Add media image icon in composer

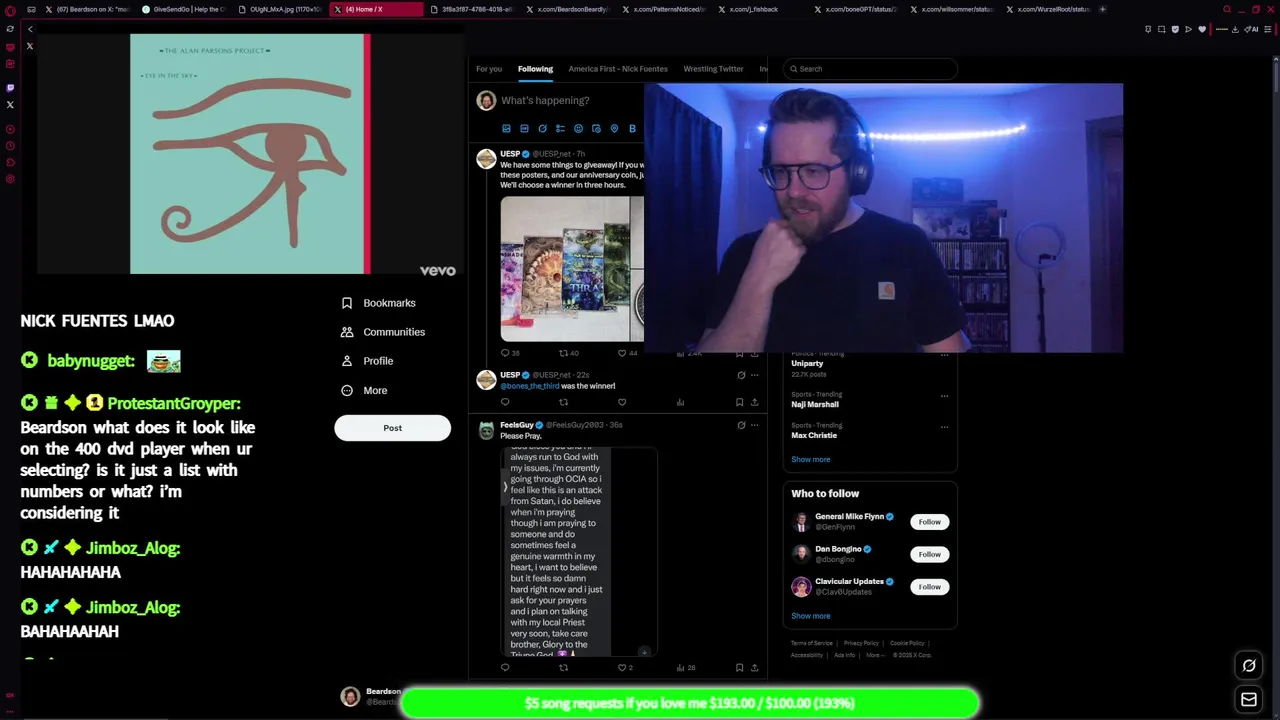(x=506, y=129)
